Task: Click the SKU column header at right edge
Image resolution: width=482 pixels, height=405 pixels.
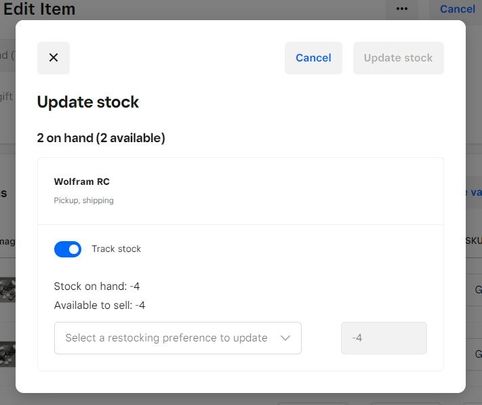Action: point(474,241)
